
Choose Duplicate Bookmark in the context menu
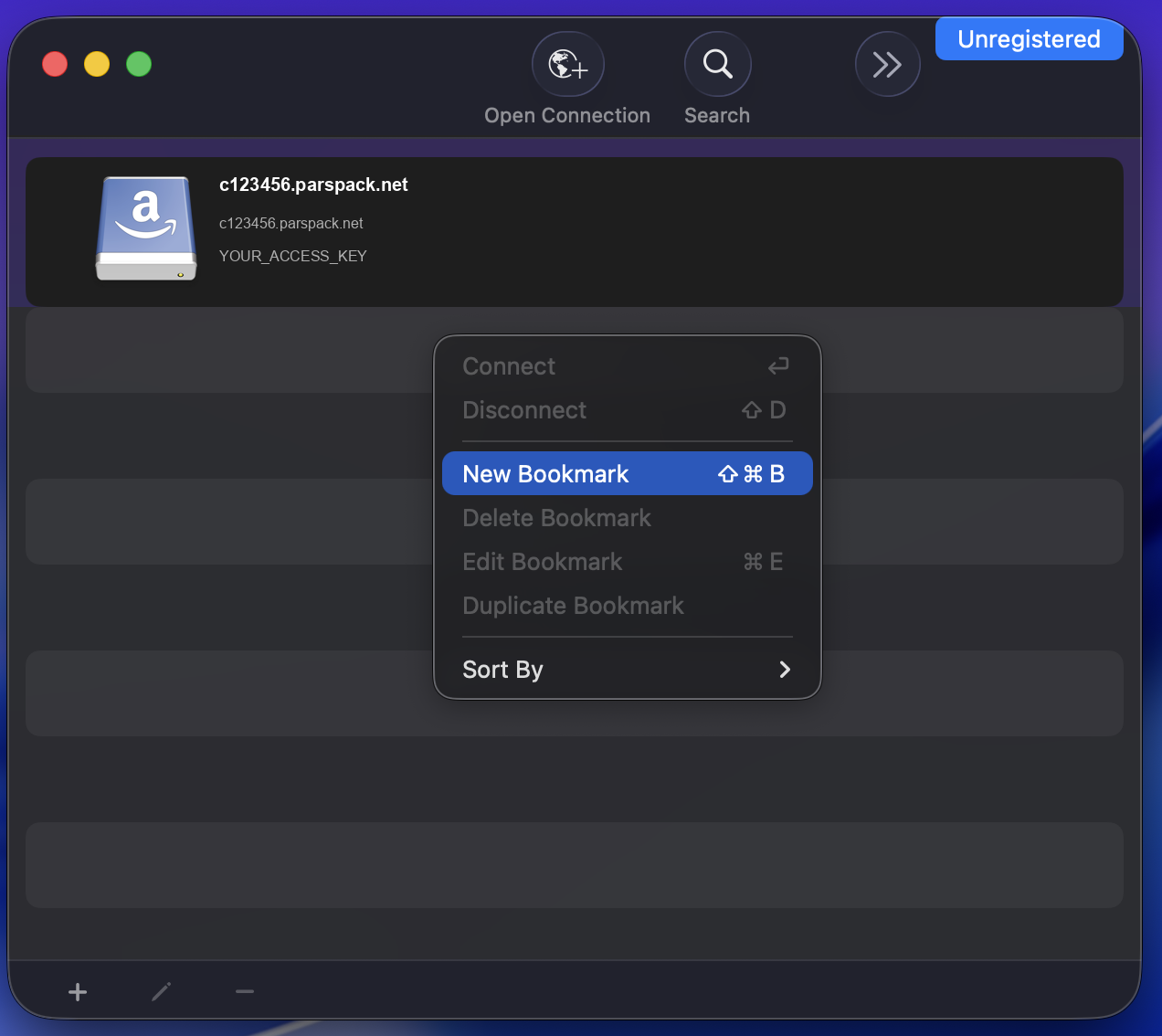click(x=627, y=606)
